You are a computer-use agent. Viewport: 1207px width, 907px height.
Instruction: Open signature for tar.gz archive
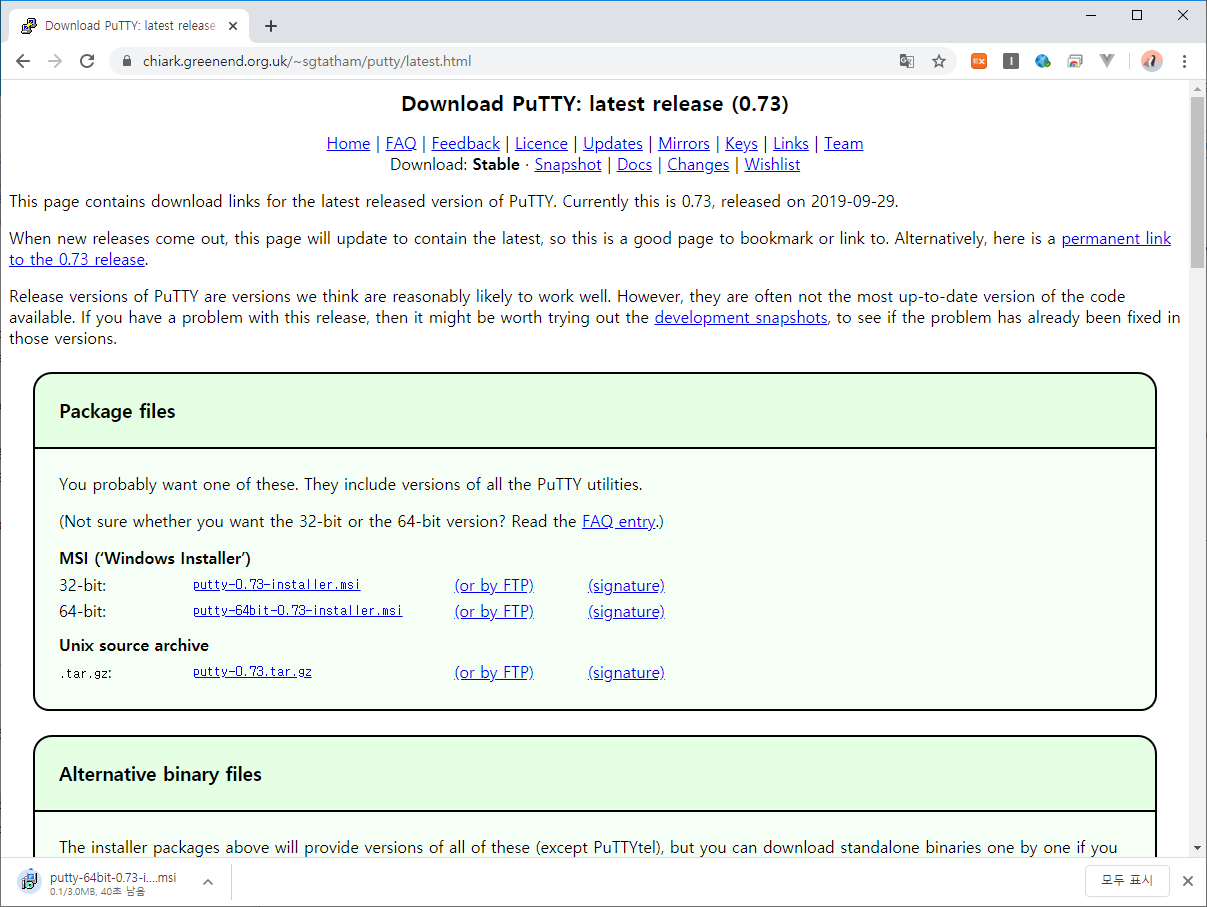point(626,673)
